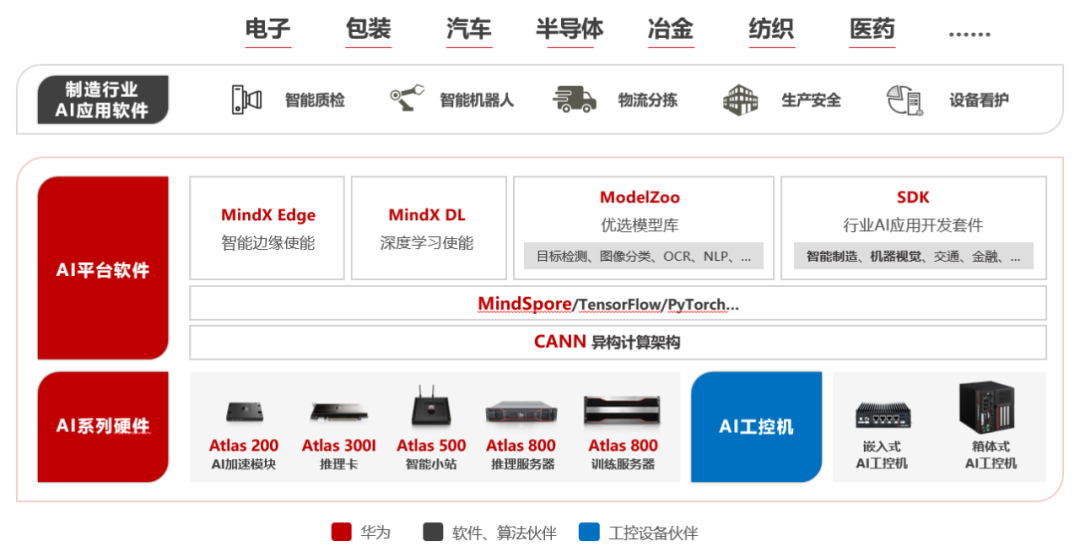Screen dimensions: 1080x552
Task: Click the 智能质检 camera icon
Action: click(x=247, y=100)
